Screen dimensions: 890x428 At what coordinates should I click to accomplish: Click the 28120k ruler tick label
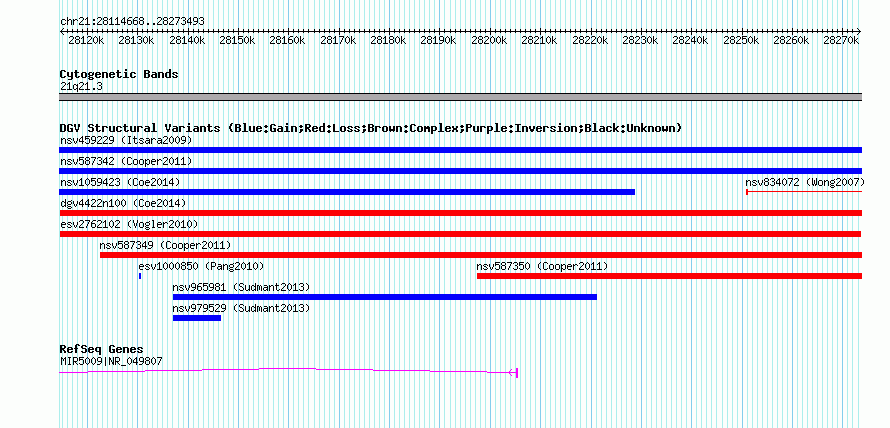[x=86, y=41]
